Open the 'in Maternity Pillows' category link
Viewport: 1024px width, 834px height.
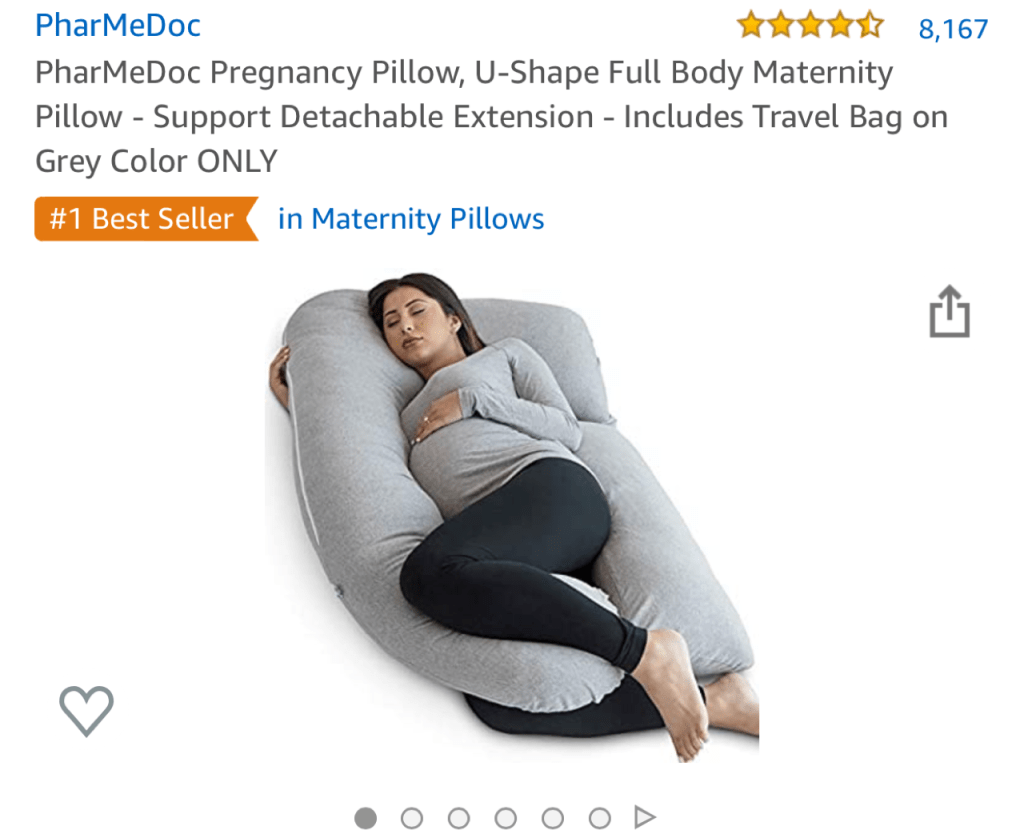(x=411, y=219)
